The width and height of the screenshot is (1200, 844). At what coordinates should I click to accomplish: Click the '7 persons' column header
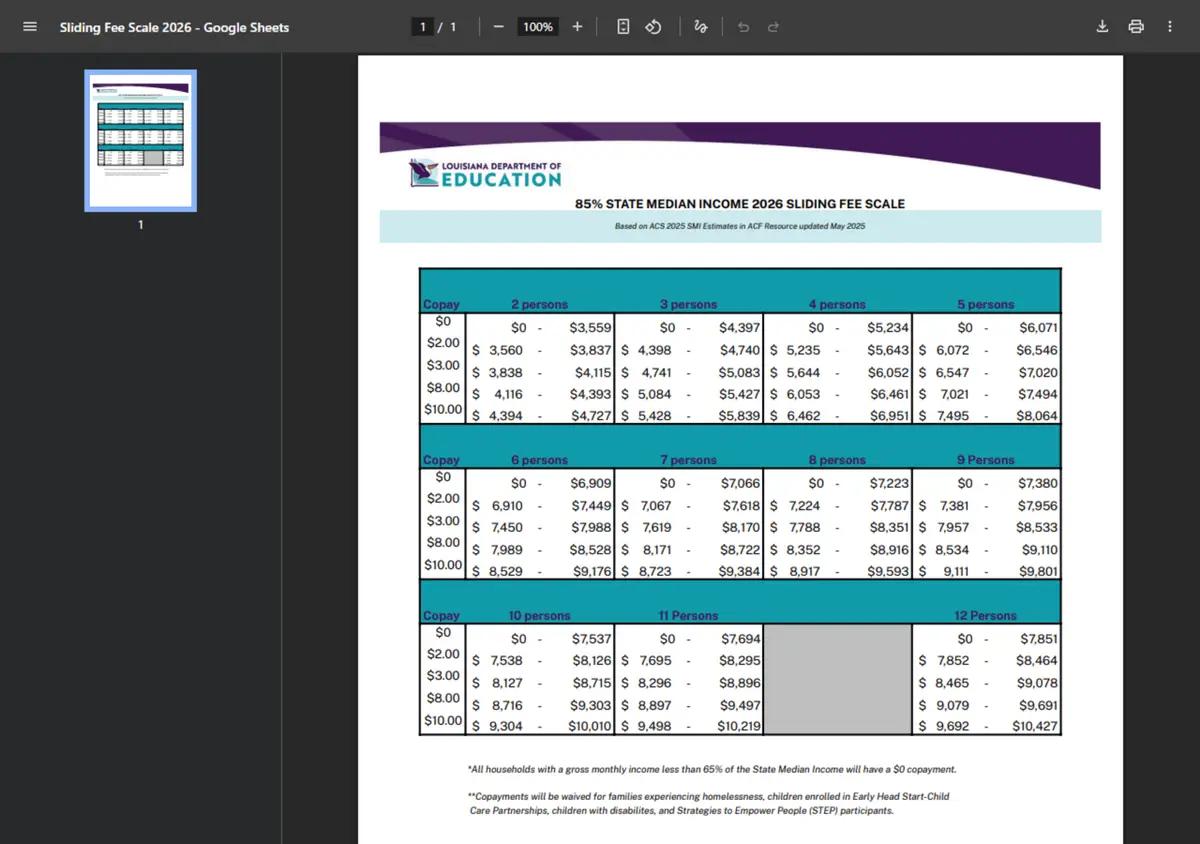[688, 460]
